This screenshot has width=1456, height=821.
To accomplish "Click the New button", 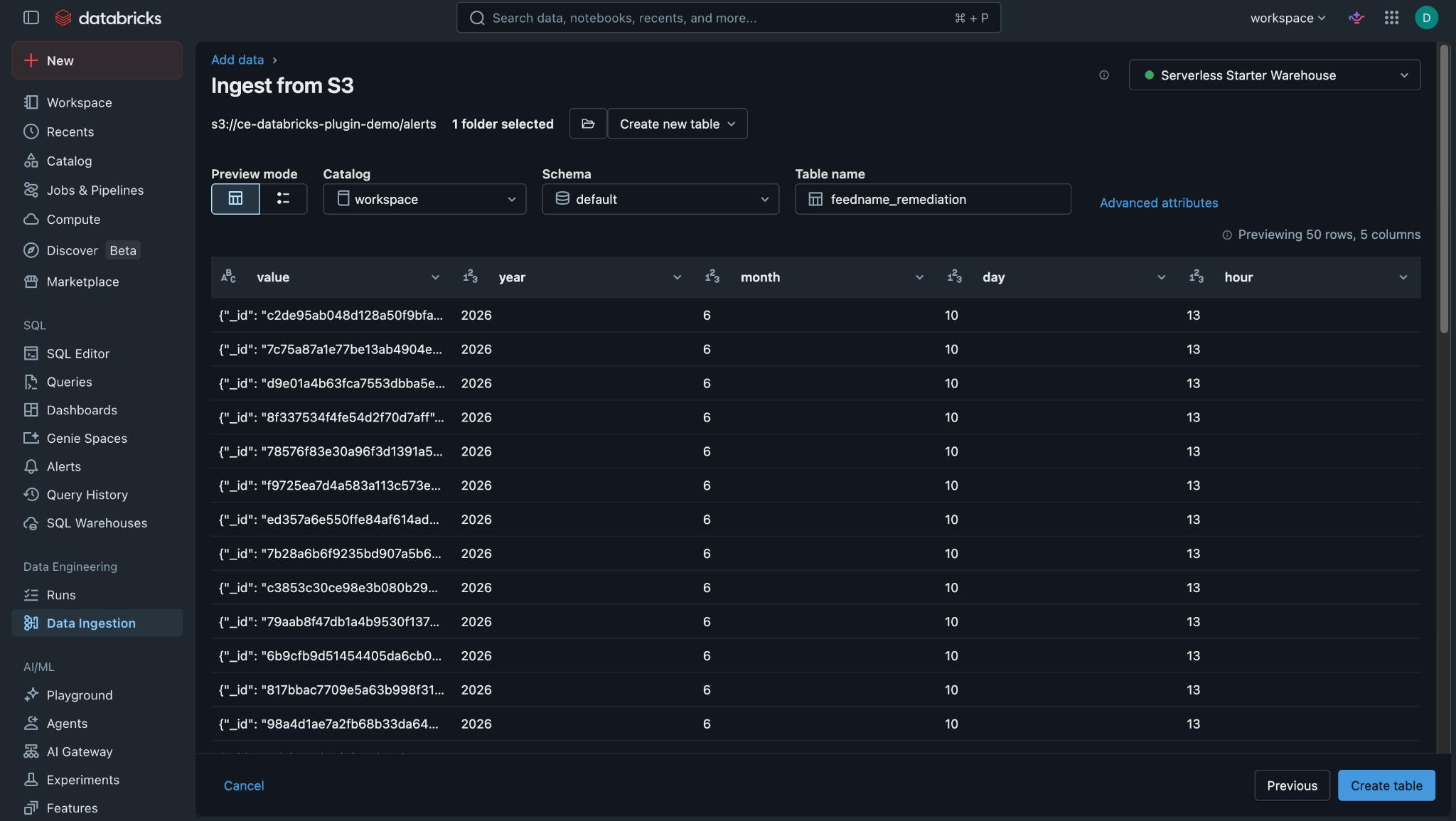I will [x=97, y=60].
